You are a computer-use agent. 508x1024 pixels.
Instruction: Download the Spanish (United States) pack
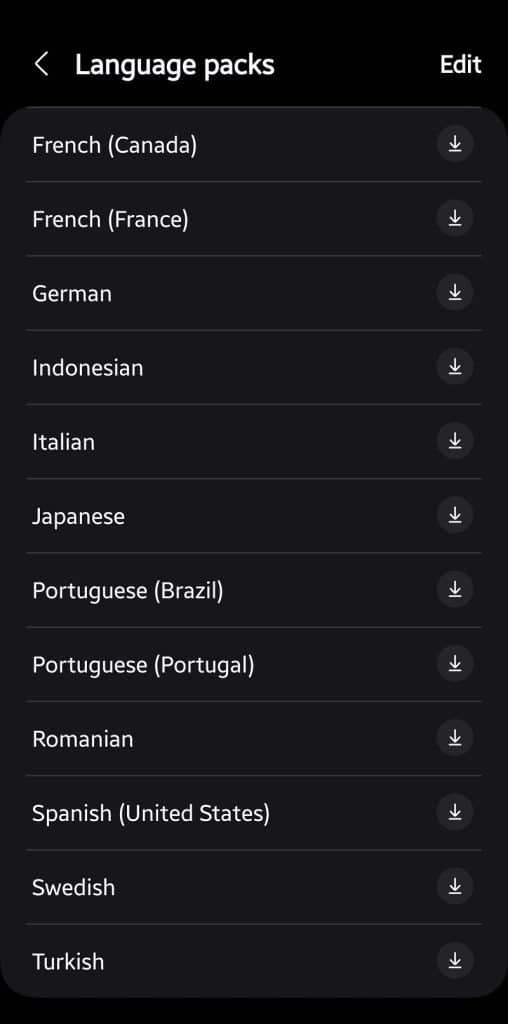[455, 812]
